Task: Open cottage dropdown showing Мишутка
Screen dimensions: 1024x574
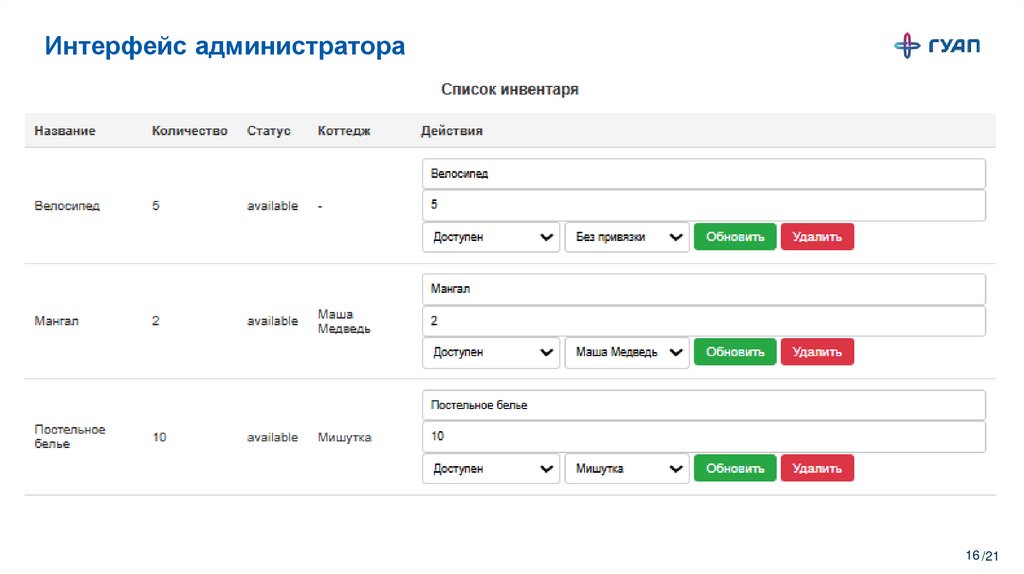Action: coord(627,469)
